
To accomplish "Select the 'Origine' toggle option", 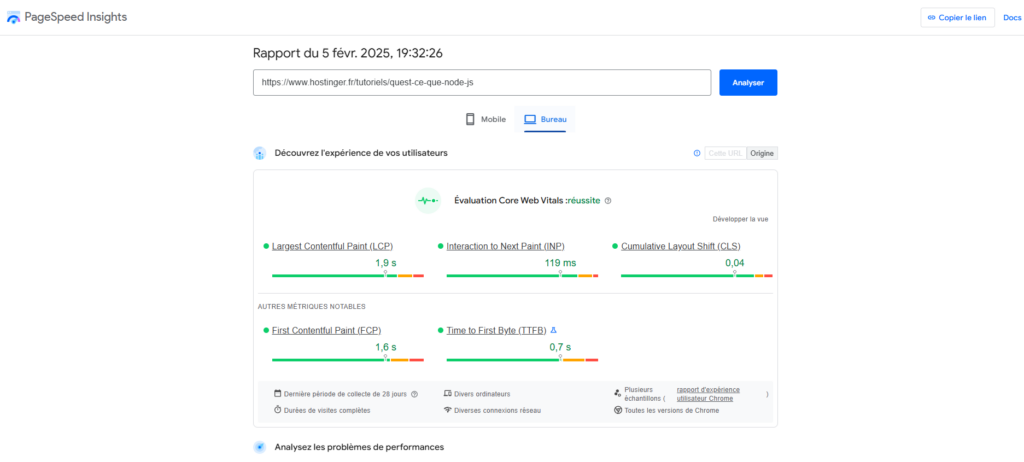I will [762, 153].
